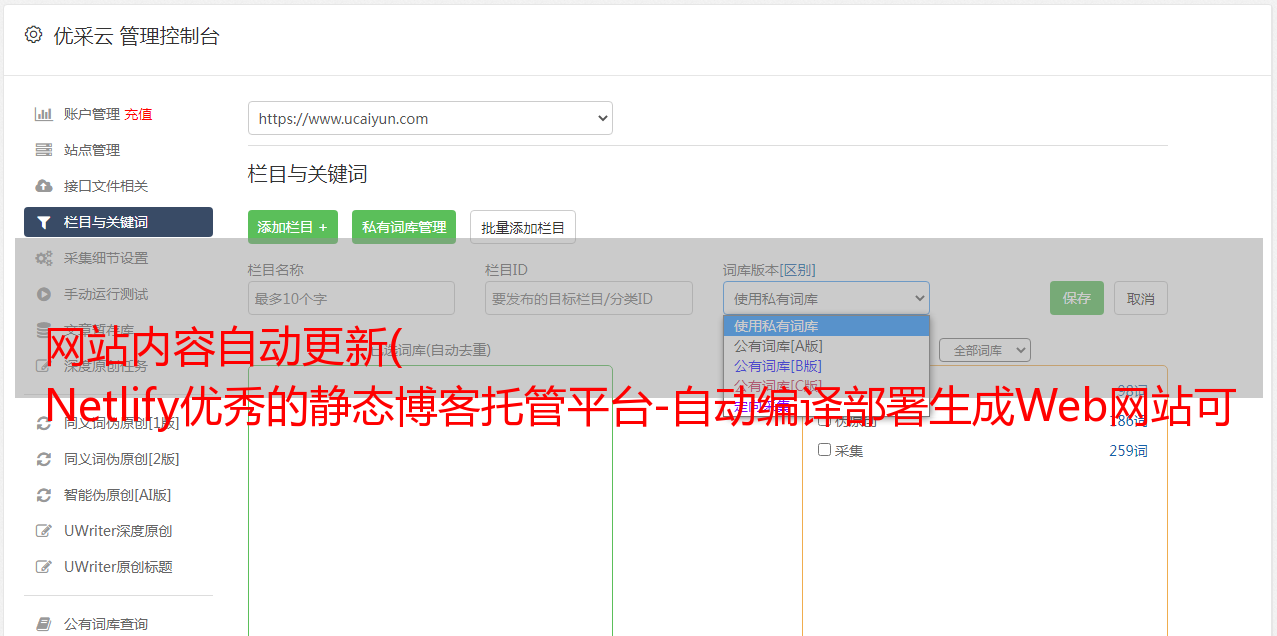1277x636 pixels.
Task: Click the edit icon for 深度原创任务
Action: coord(43,366)
